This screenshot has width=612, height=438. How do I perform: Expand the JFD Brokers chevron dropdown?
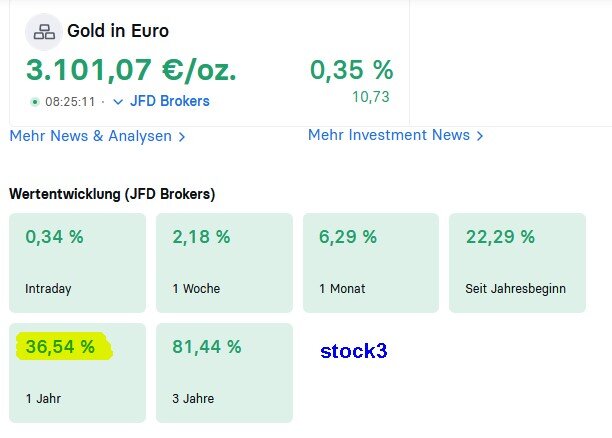point(118,101)
